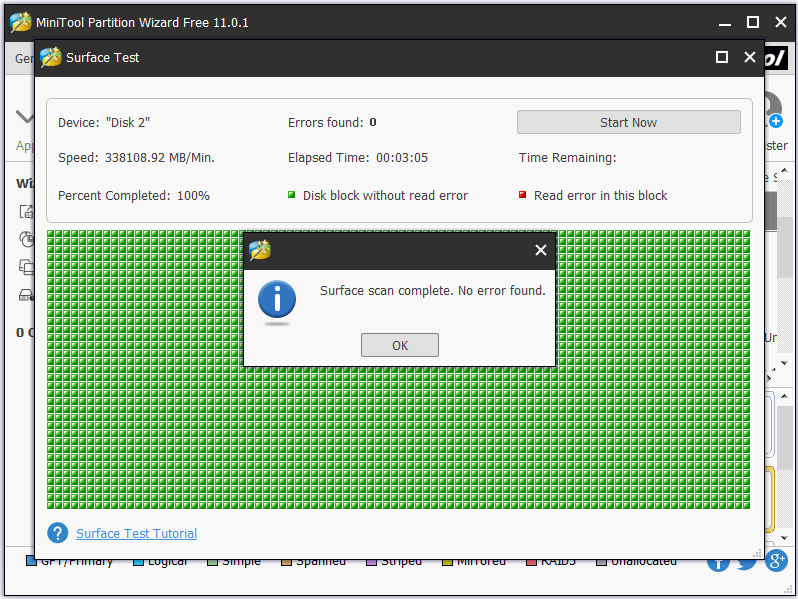
Task: Maximize the Surface Test window
Action: (x=722, y=57)
